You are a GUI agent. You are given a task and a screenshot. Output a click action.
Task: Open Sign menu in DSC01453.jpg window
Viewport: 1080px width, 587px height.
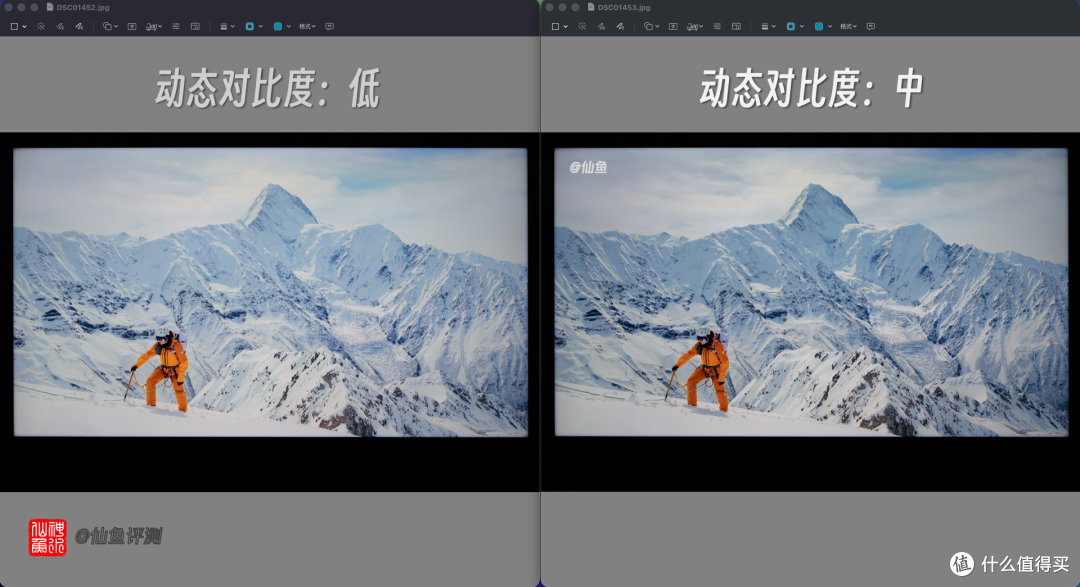tap(695, 26)
